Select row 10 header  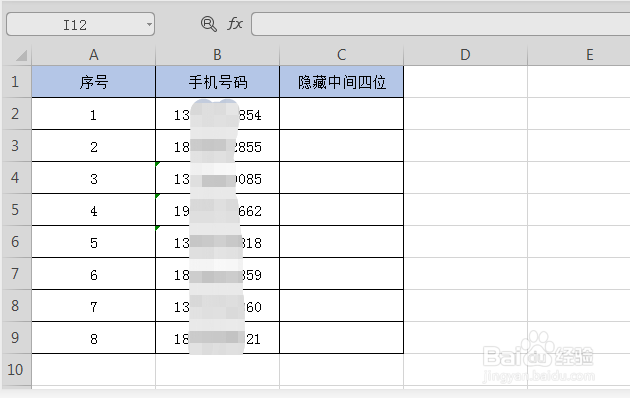[x=16, y=370]
